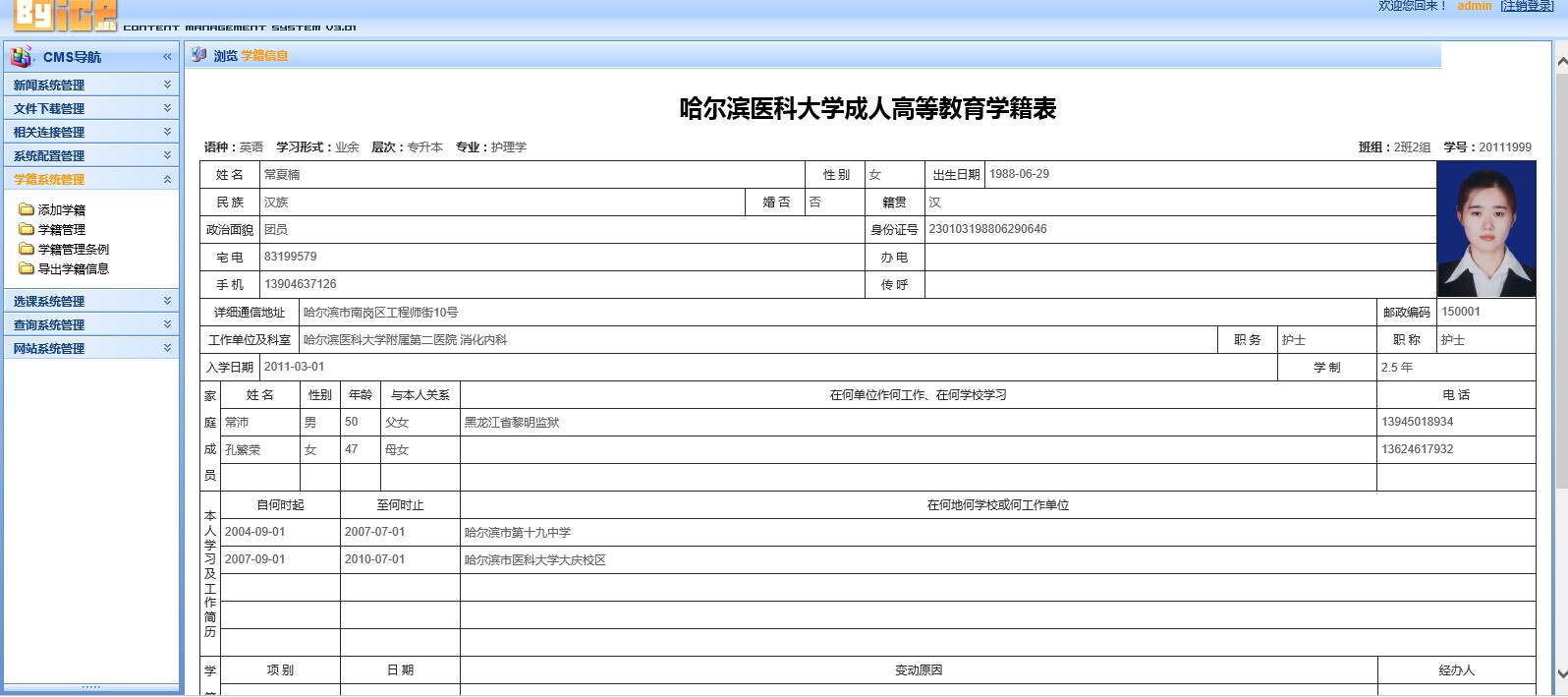Click the student number 20111999
This screenshot has height=697, width=1568.
pyautogui.click(x=1505, y=147)
